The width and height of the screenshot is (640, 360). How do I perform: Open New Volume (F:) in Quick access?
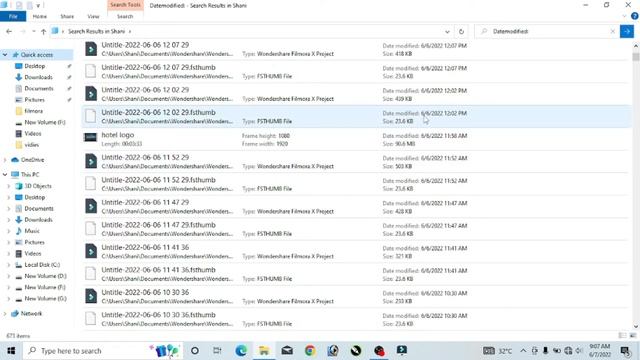click(44, 122)
